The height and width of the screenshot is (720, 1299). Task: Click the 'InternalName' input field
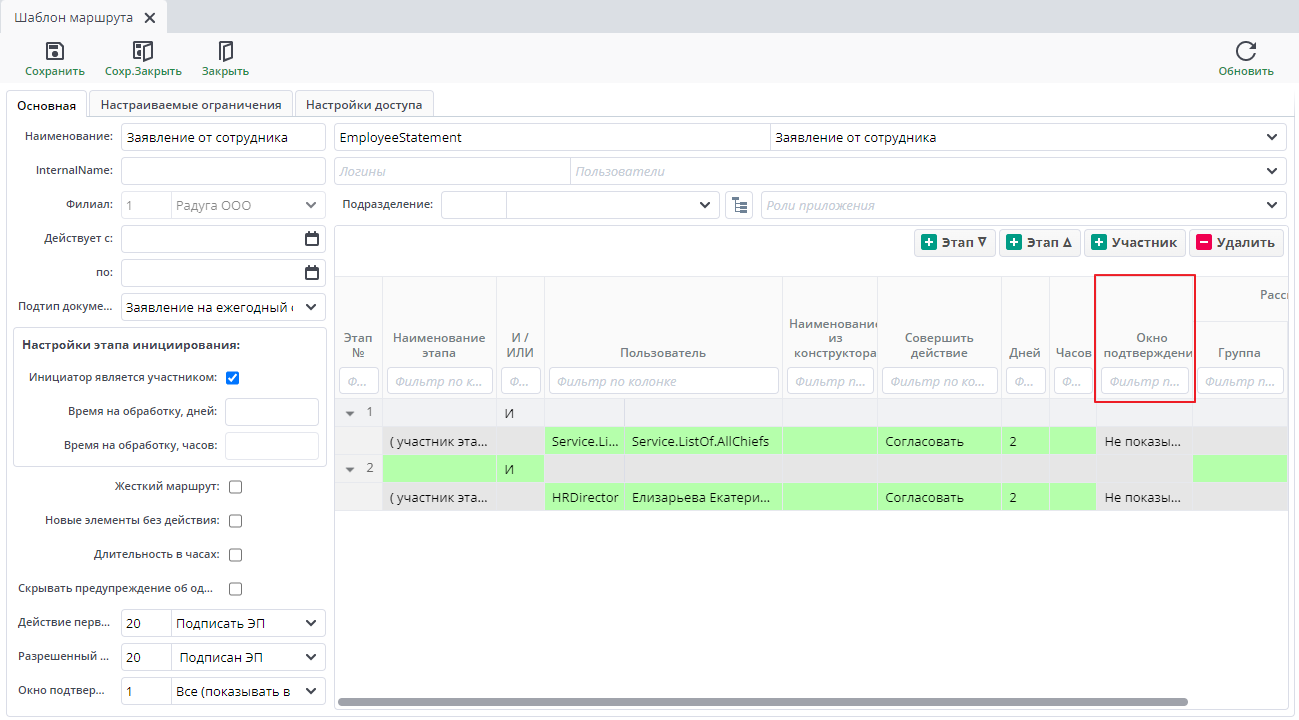click(x=223, y=171)
